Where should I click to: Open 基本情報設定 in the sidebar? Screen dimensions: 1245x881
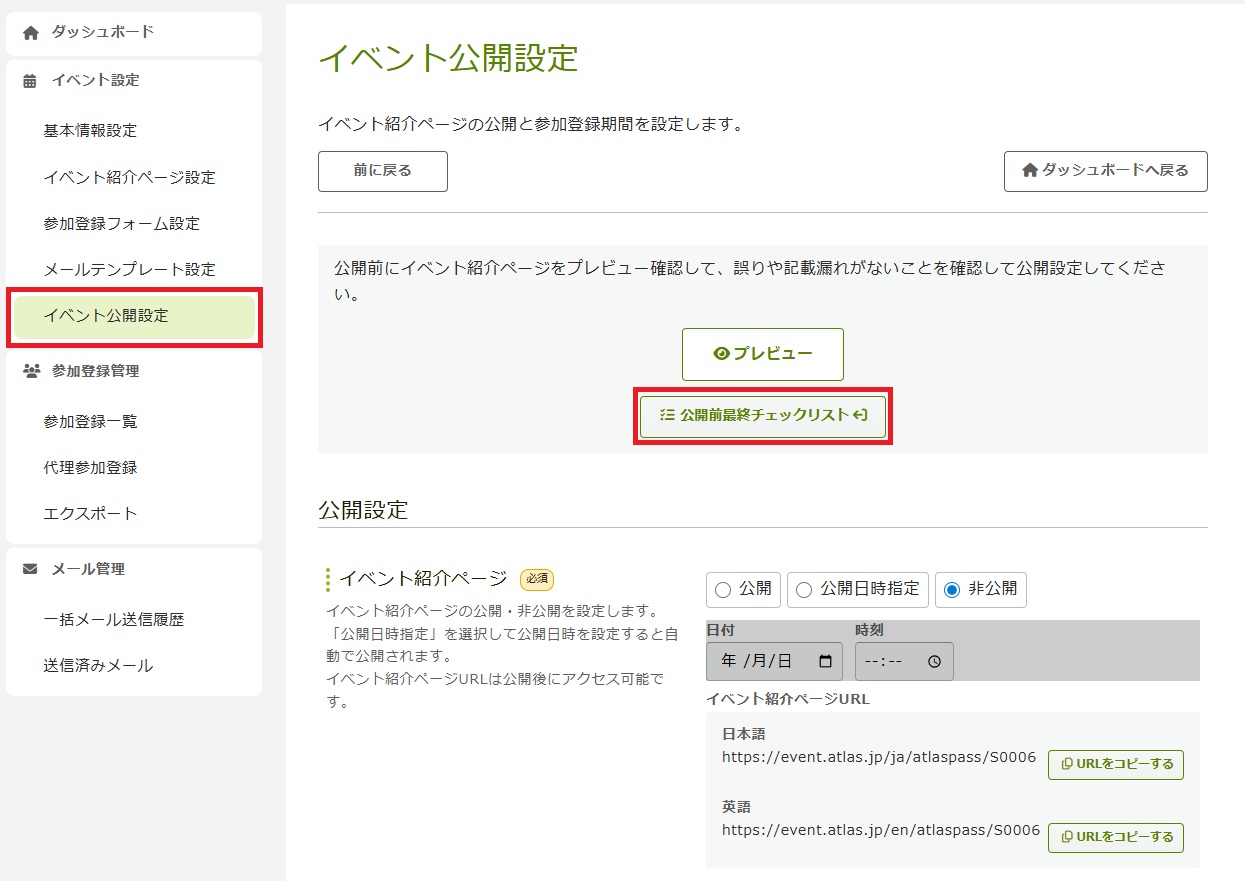pyautogui.click(x=90, y=131)
